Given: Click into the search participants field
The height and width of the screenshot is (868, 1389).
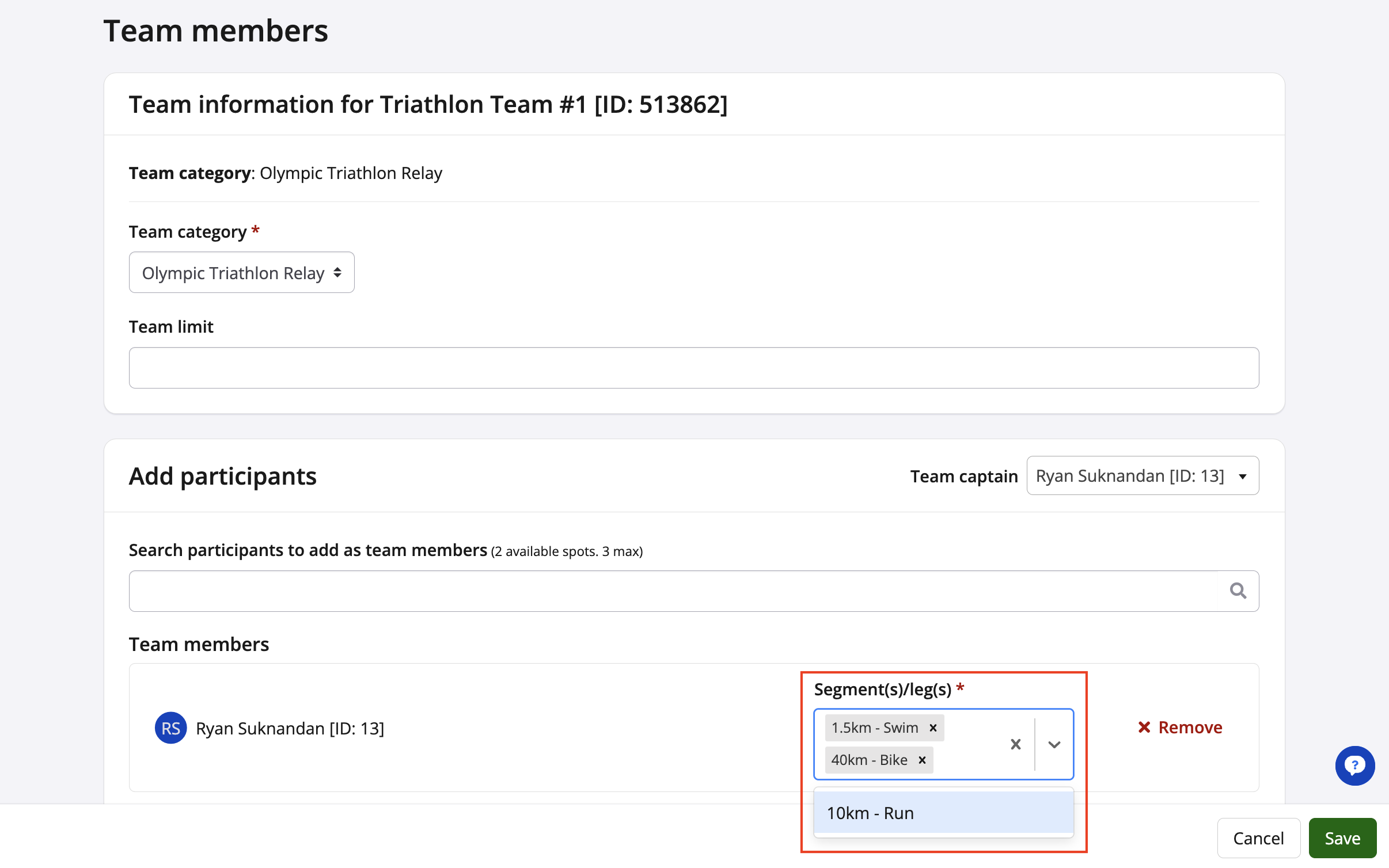Looking at the screenshot, I should click(674, 591).
